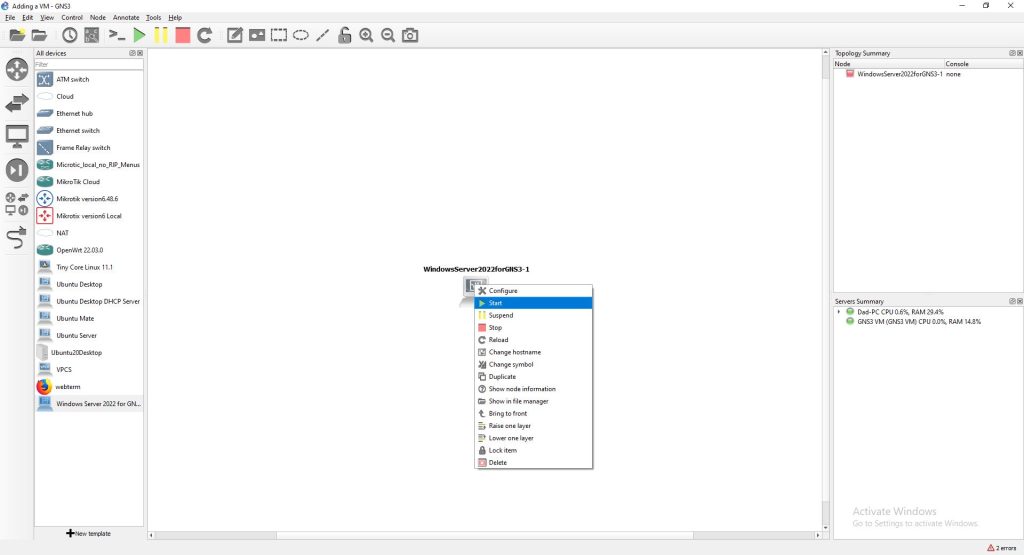Select Raise one layer
This screenshot has width=1024, height=555.
(534, 426)
